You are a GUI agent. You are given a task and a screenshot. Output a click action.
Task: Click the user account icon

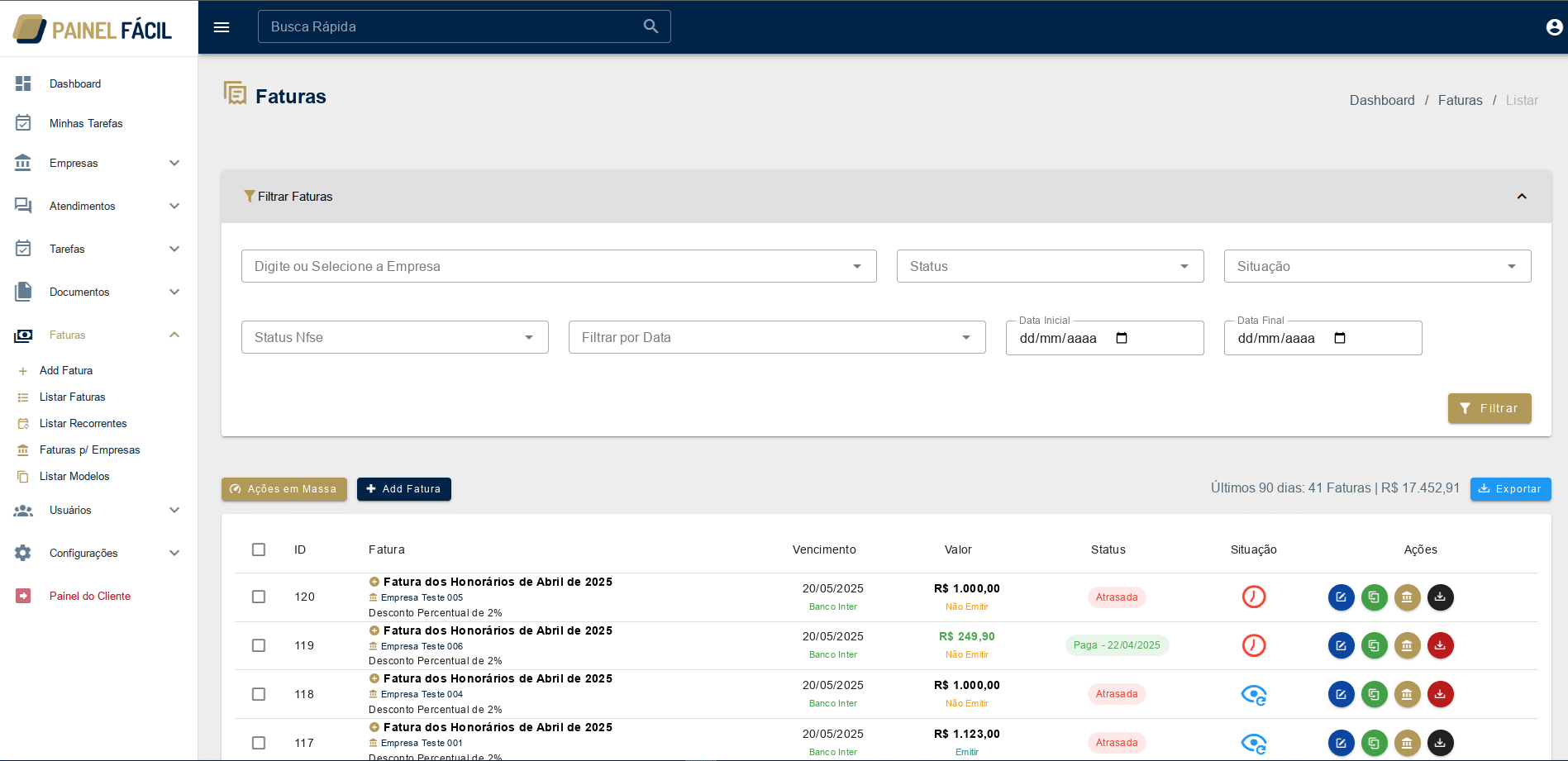pos(1554,27)
